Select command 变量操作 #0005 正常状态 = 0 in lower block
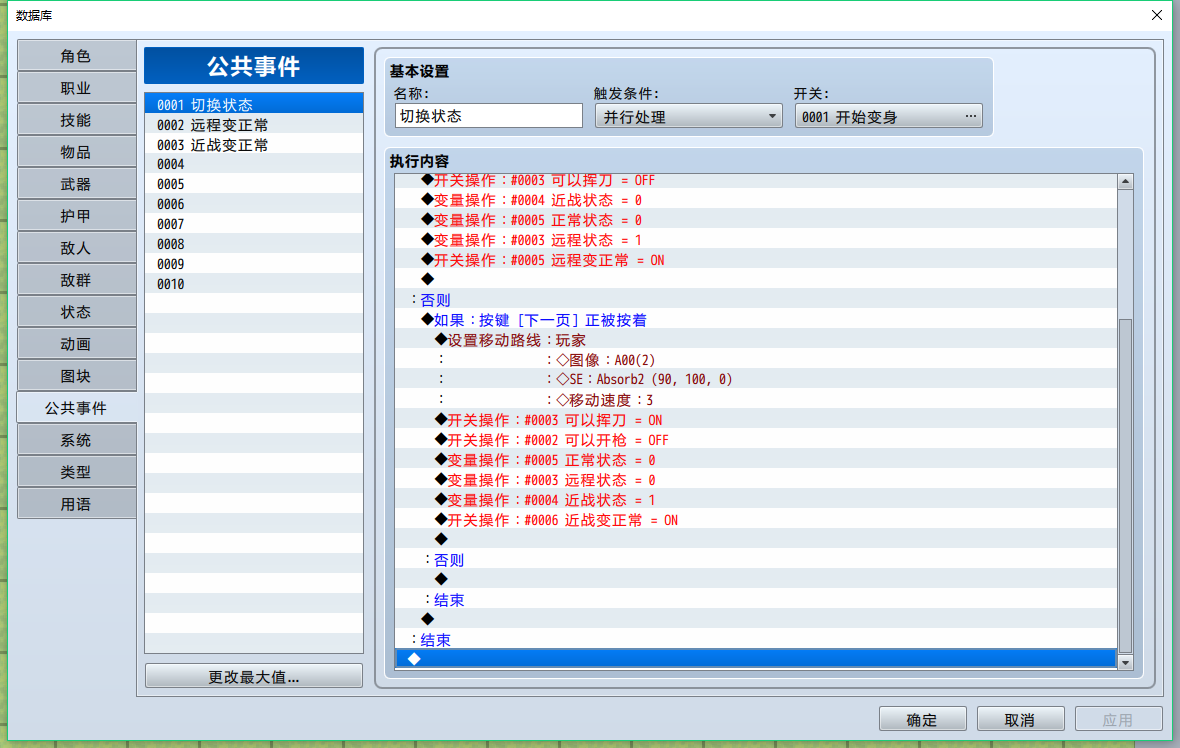Image resolution: width=1180 pixels, height=748 pixels. [756, 460]
